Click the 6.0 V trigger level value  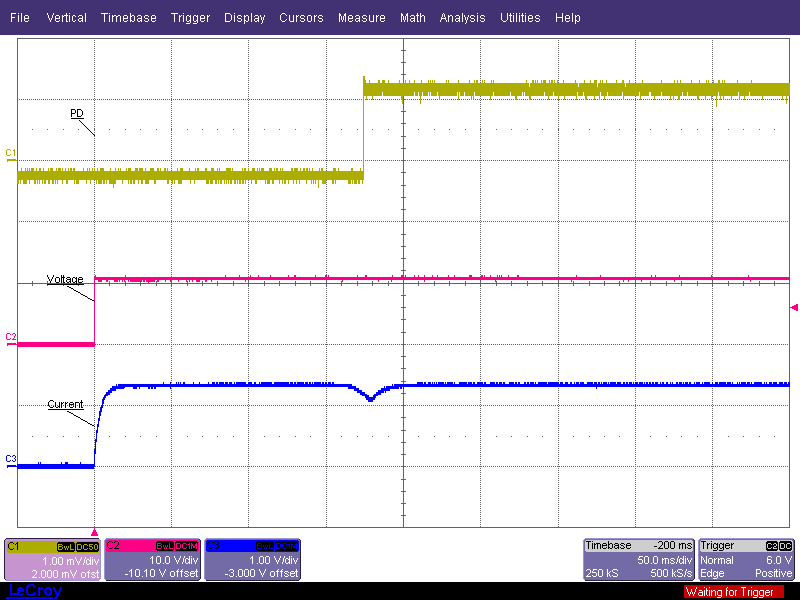[779, 560]
